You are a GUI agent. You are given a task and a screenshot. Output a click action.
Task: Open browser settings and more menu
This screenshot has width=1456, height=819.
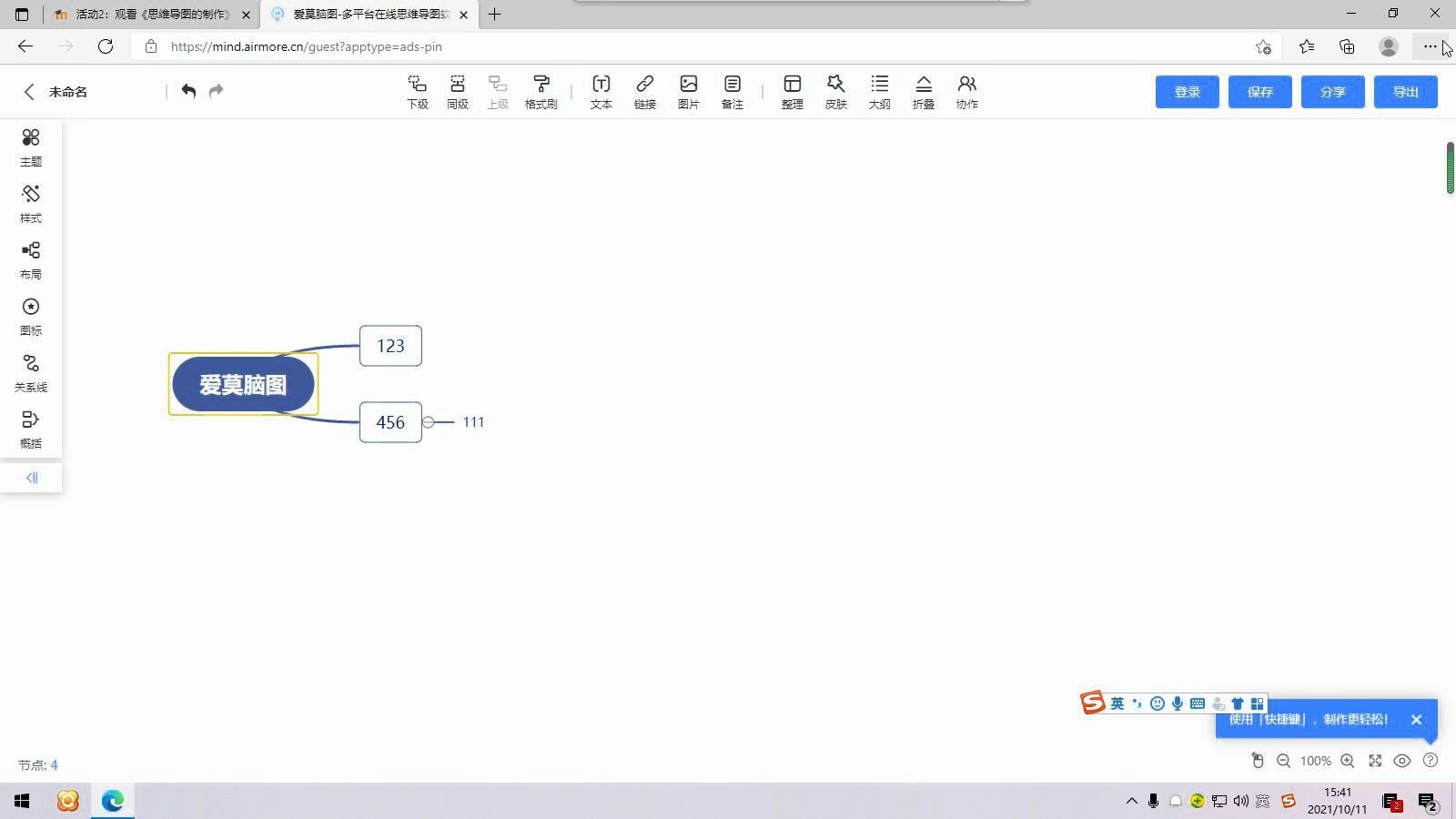click(1431, 46)
